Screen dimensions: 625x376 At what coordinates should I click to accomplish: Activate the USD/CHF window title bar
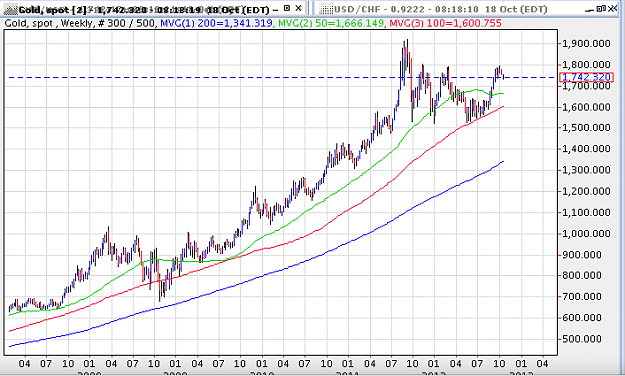[466, 9]
